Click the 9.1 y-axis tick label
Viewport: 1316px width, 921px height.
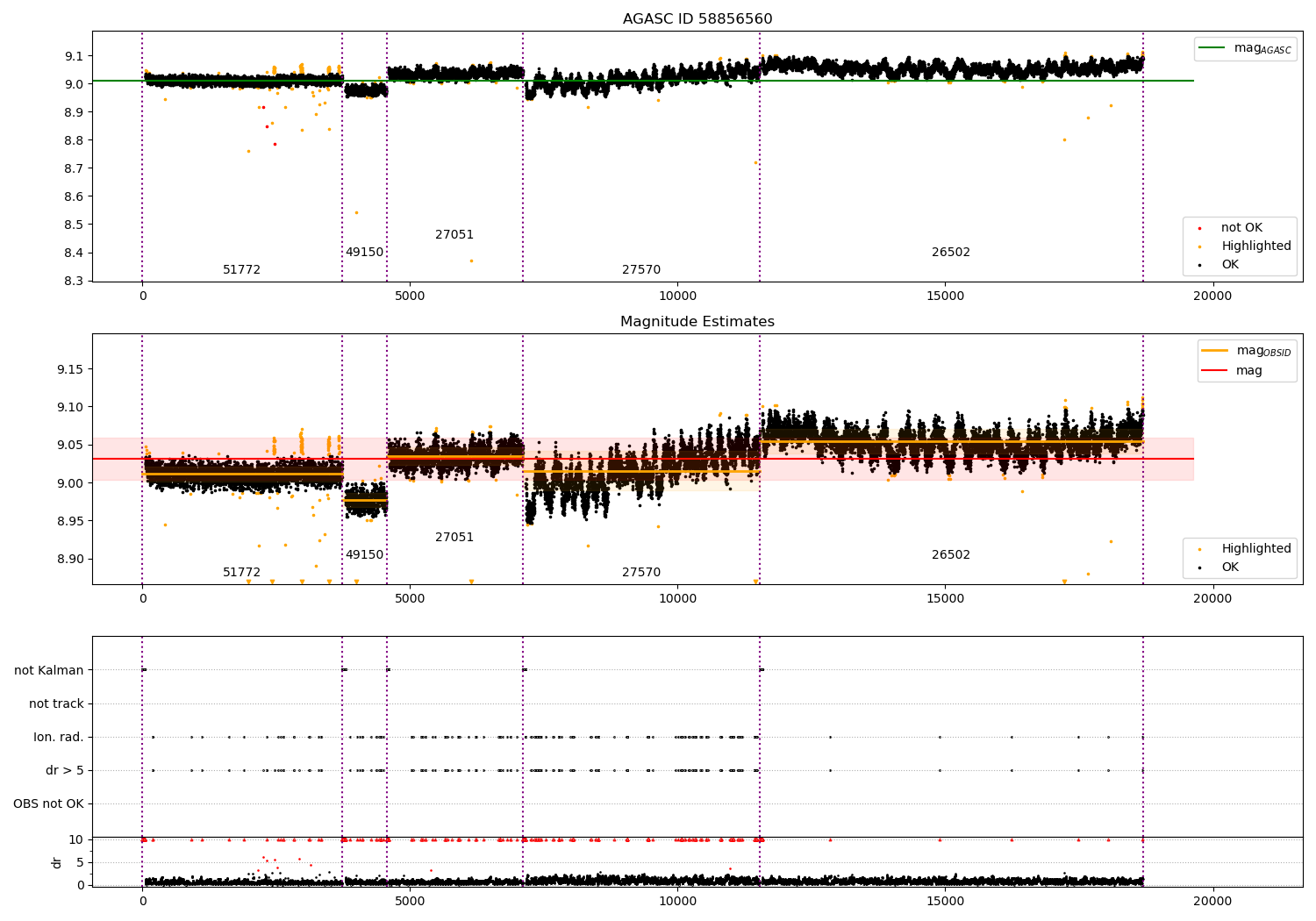75,56
